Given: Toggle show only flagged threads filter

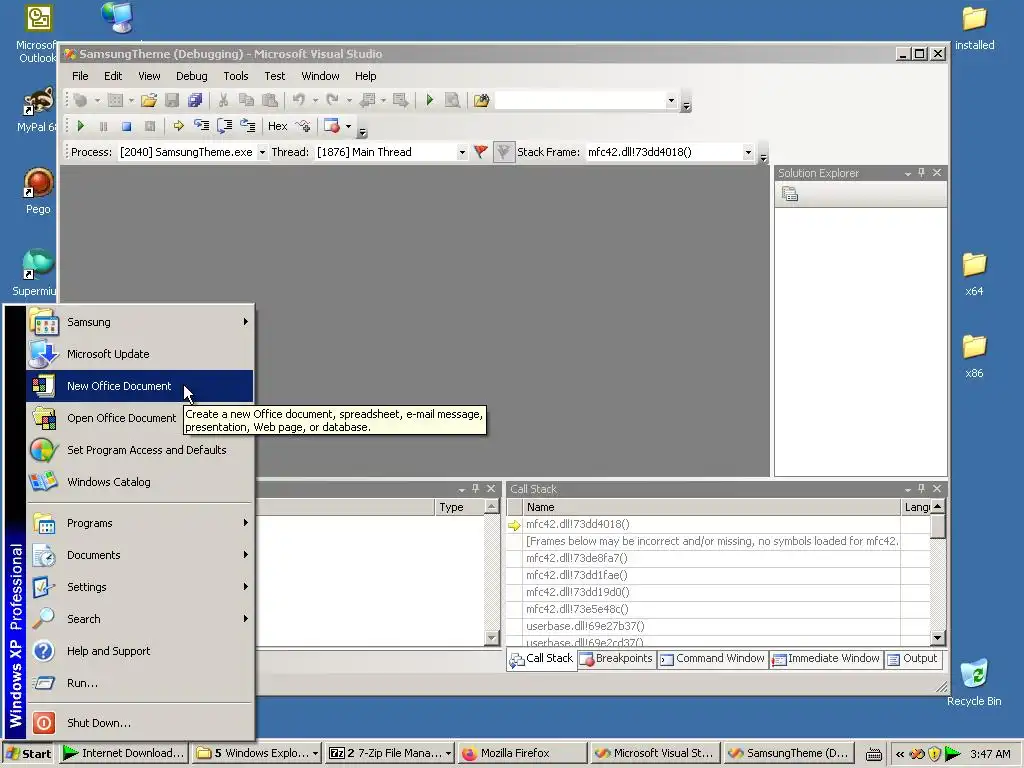Looking at the screenshot, I should (504, 152).
